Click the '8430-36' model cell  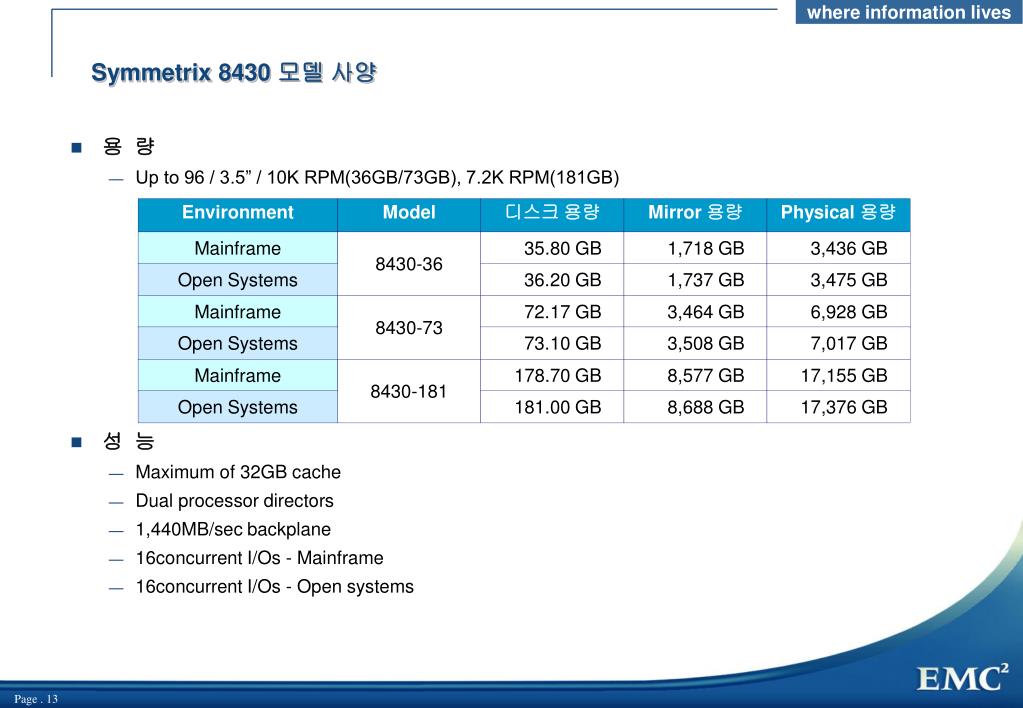click(x=409, y=264)
